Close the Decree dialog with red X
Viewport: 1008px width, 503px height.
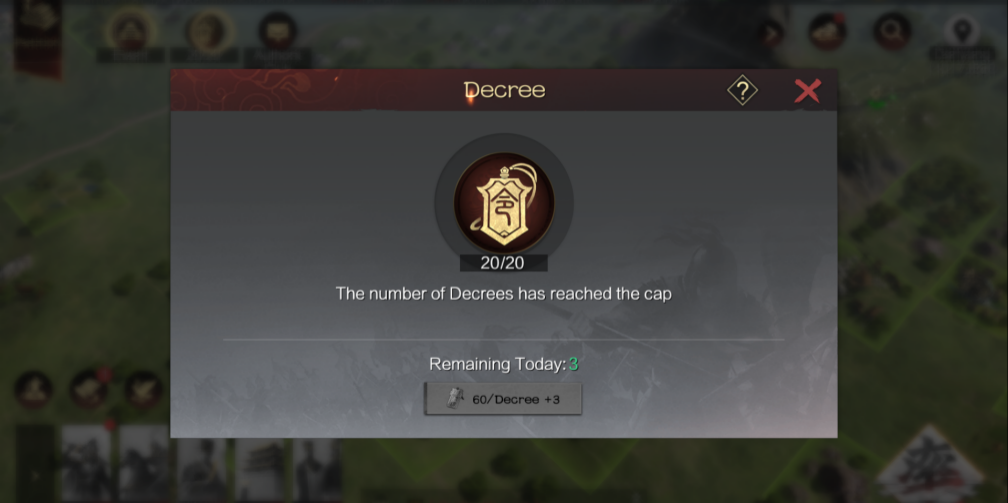(x=807, y=91)
